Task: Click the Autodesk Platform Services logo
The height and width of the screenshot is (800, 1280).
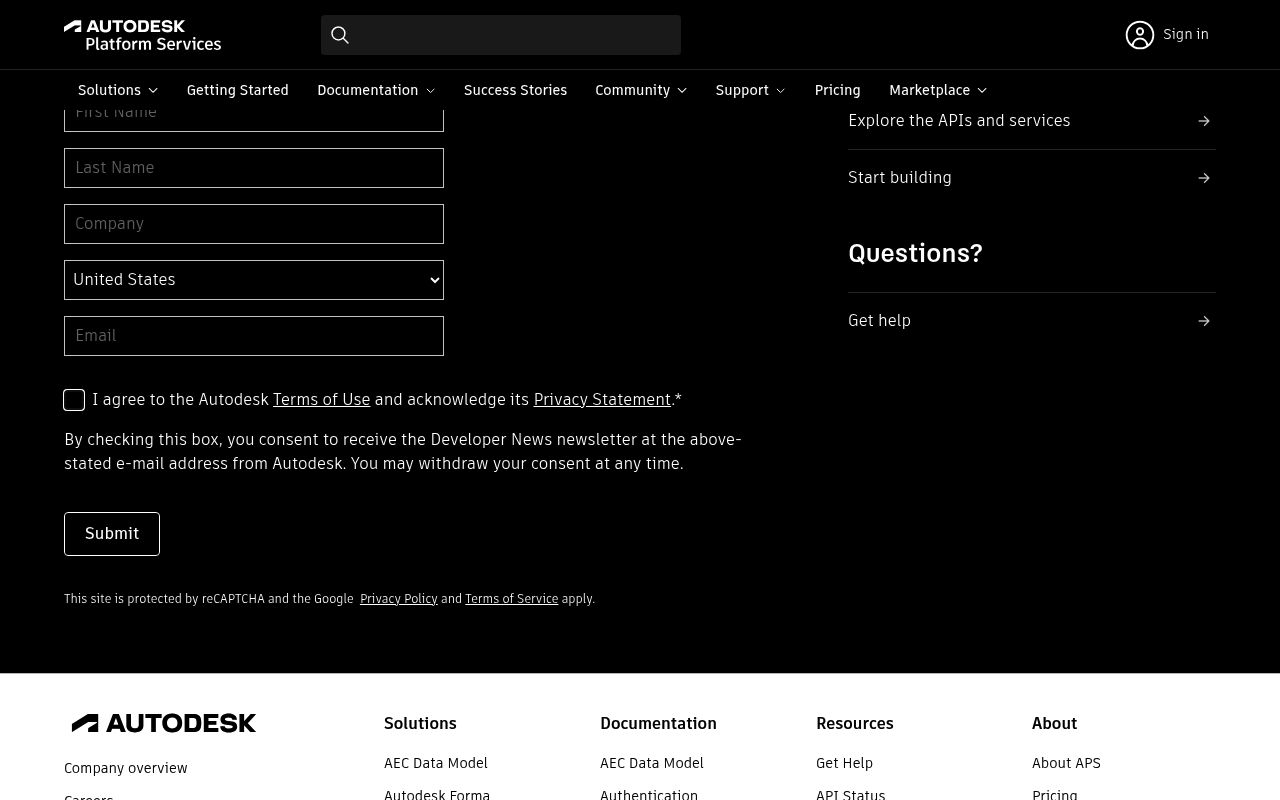Action: point(142,35)
